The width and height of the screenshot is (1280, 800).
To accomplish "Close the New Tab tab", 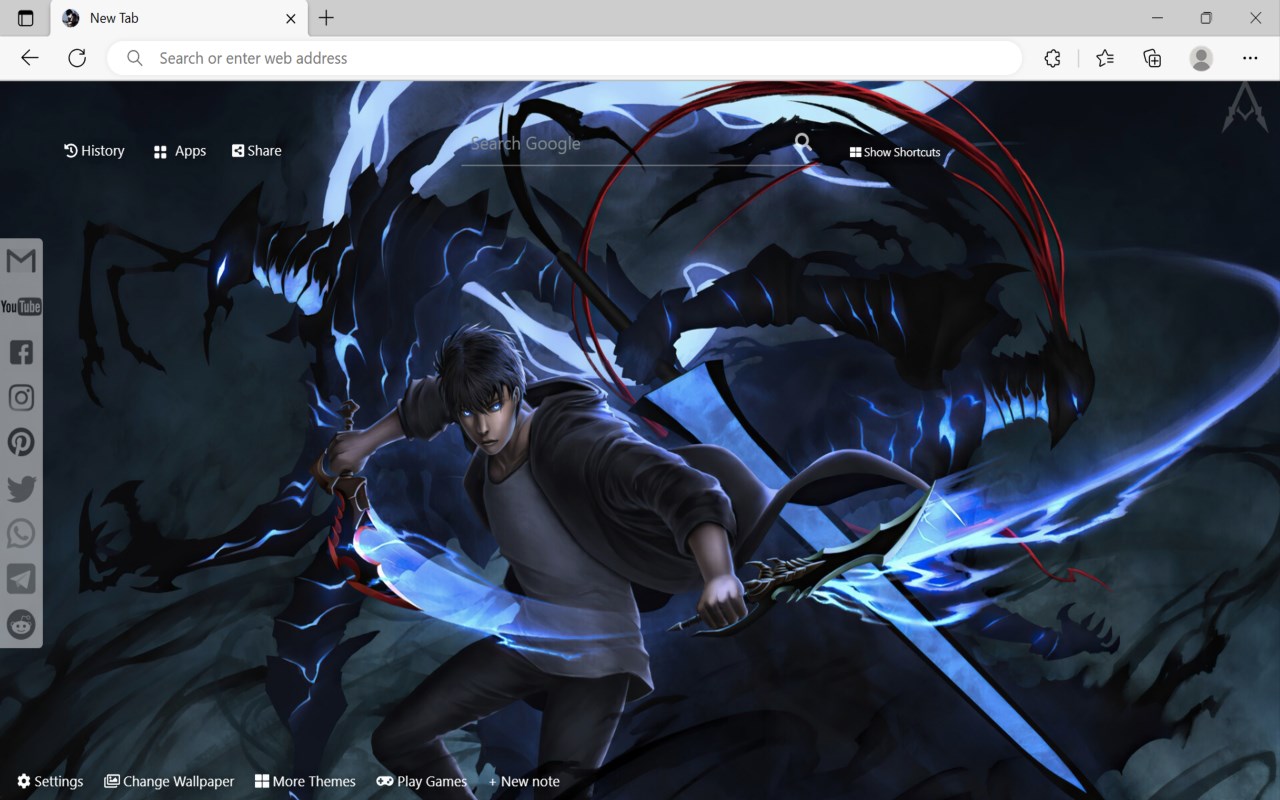I will click(291, 18).
